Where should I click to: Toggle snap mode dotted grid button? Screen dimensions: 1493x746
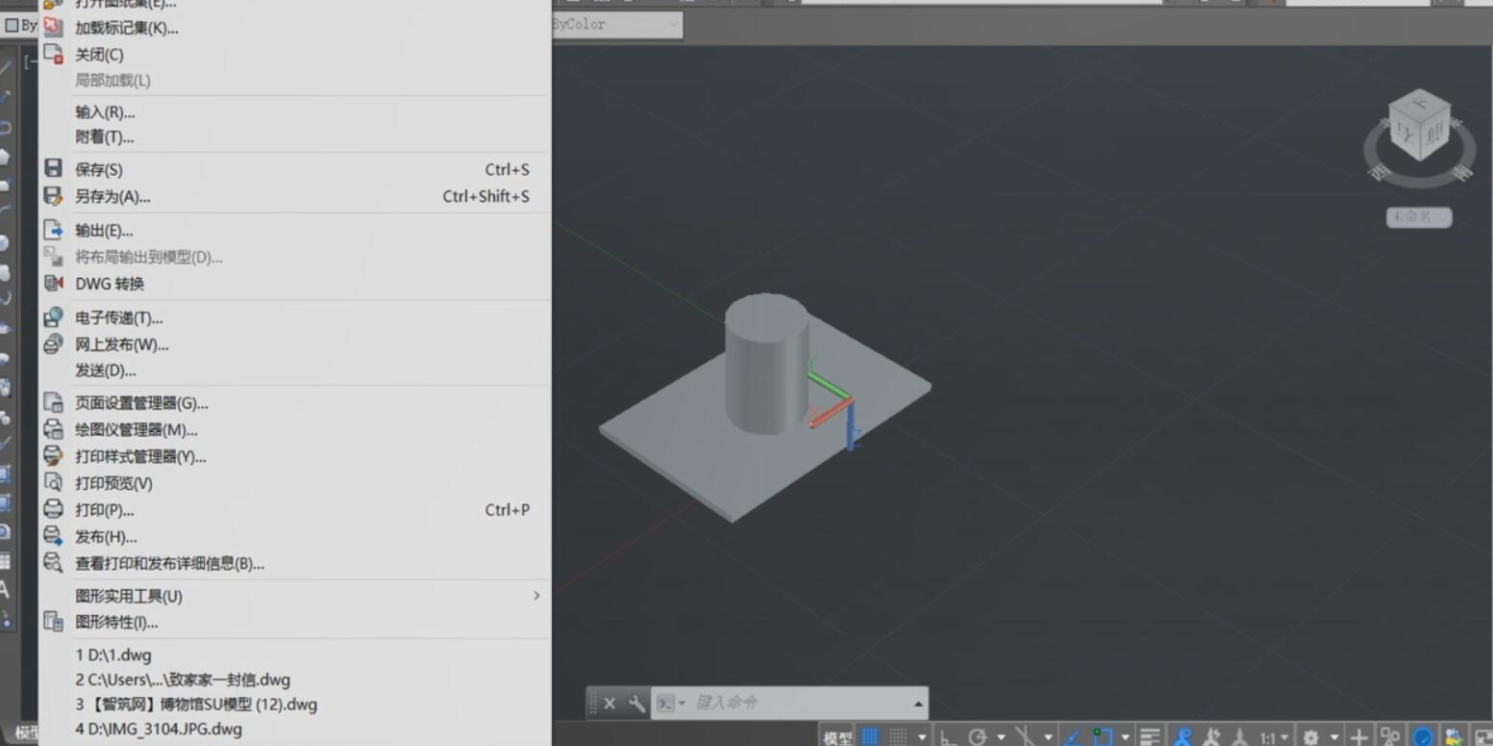[898, 738]
